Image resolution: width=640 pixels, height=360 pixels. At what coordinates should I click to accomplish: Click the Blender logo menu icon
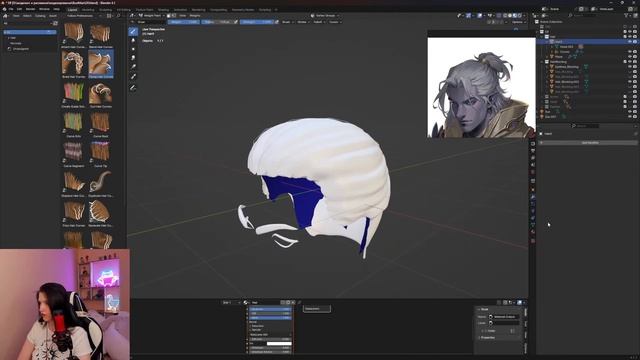[4, 9]
